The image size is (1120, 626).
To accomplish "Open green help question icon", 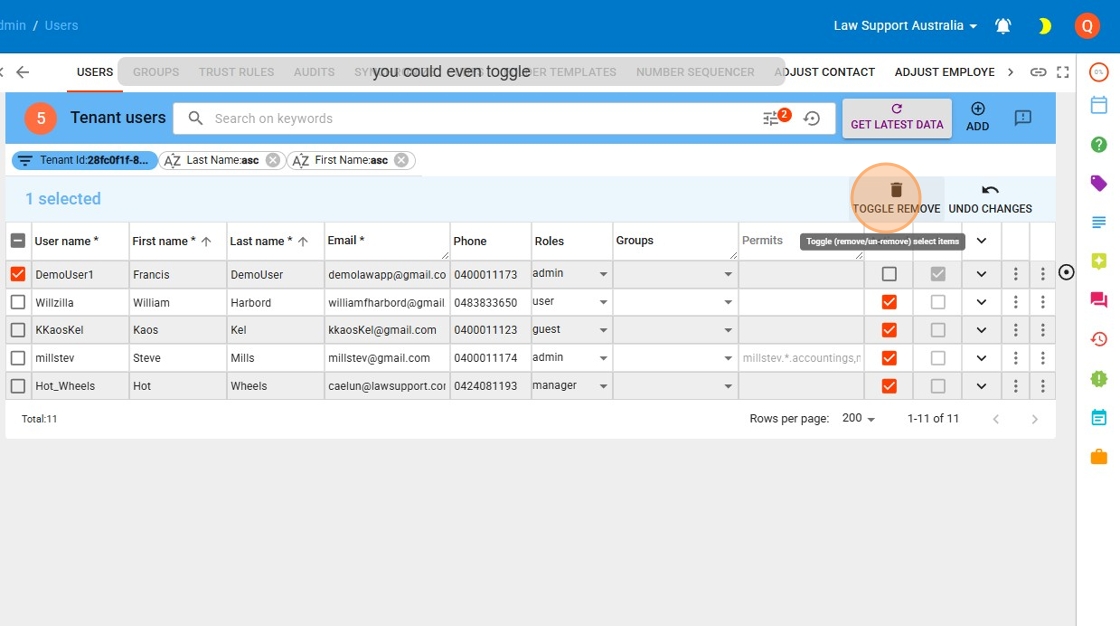I will pyautogui.click(x=1099, y=144).
